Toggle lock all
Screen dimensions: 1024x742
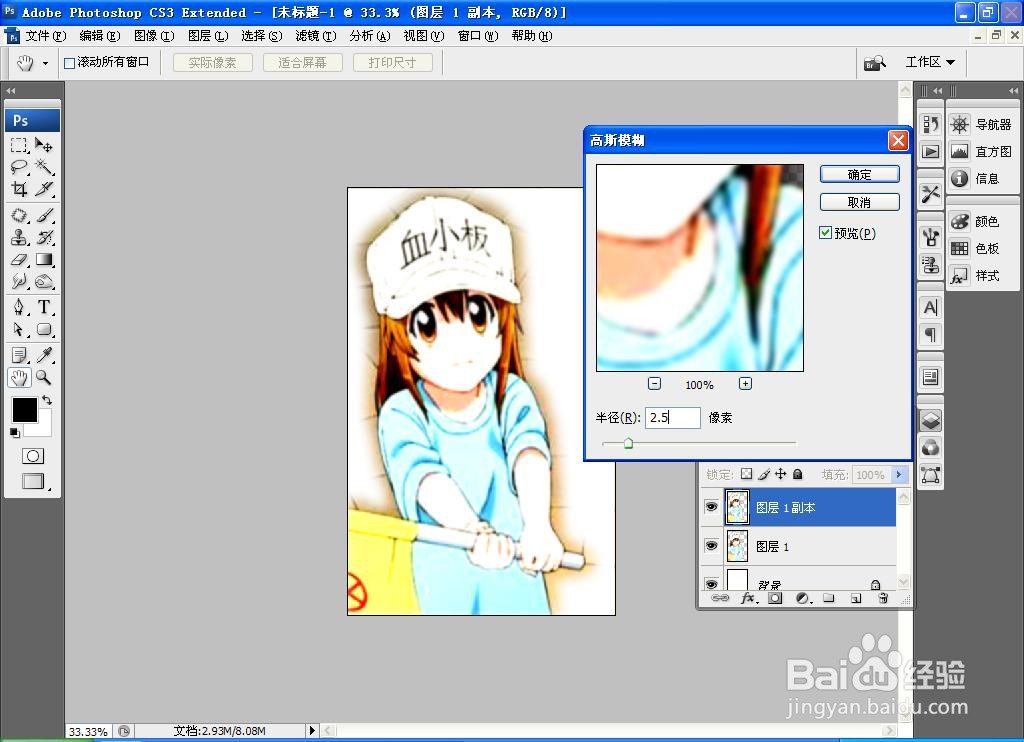point(797,474)
